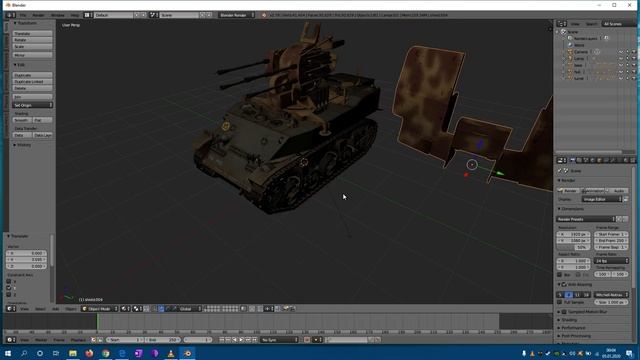Click the auto keyframe record button
This screenshot has width=640, height=360.
[x=307, y=340]
